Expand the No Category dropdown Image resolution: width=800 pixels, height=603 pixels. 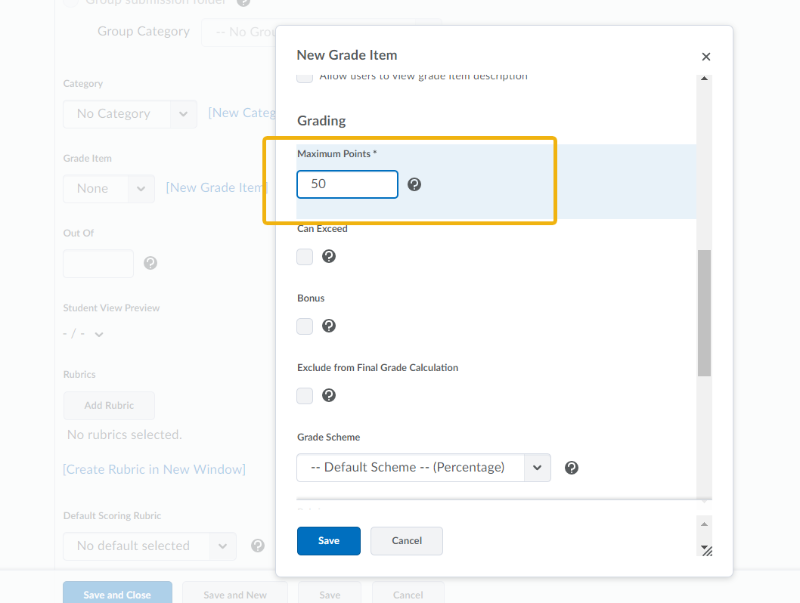[x=129, y=114]
